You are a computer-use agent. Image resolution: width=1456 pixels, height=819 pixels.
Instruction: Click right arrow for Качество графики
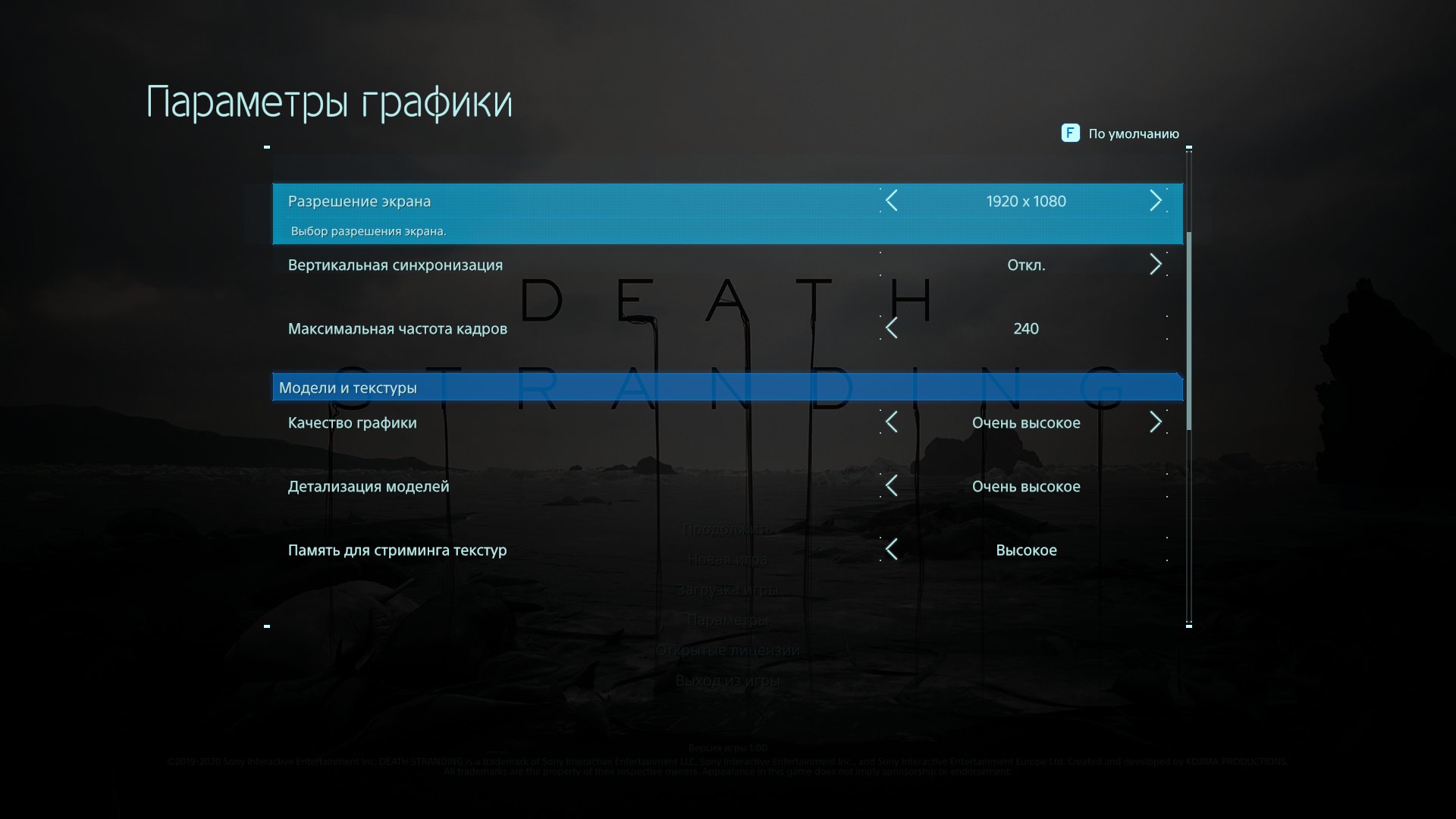pyautogui.click(x=1156, y=422)
